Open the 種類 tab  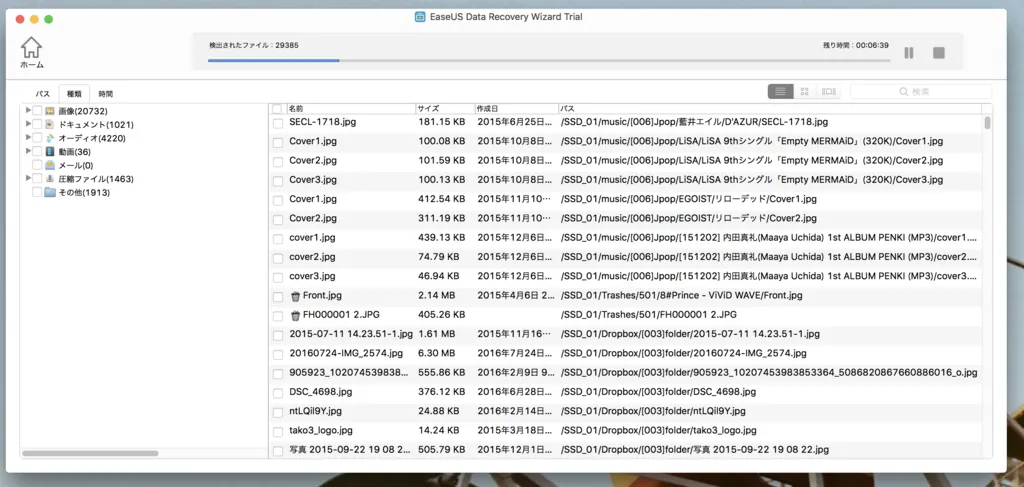[74, 94]
